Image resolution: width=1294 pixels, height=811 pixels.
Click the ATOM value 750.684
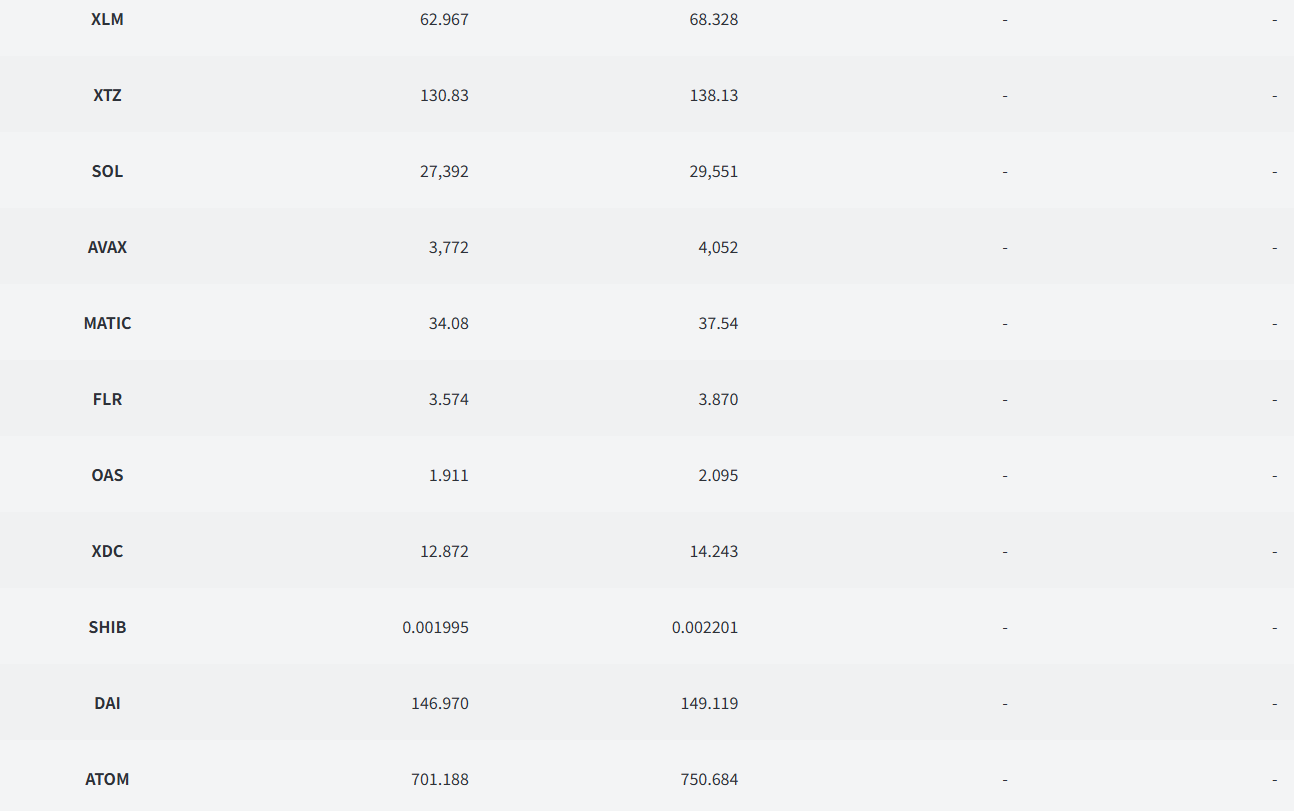(x=710, y=779)
